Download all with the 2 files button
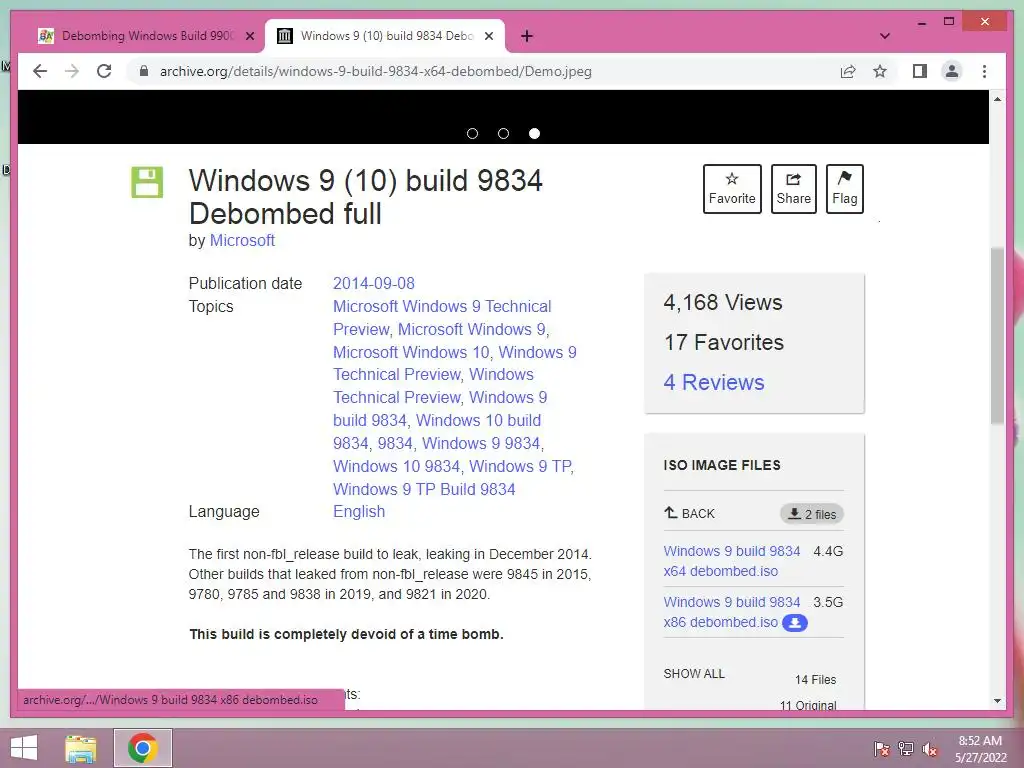Image resolution: width=1024 pixels, height=768 pixels. pyautogui.click(x=812, y=514)
